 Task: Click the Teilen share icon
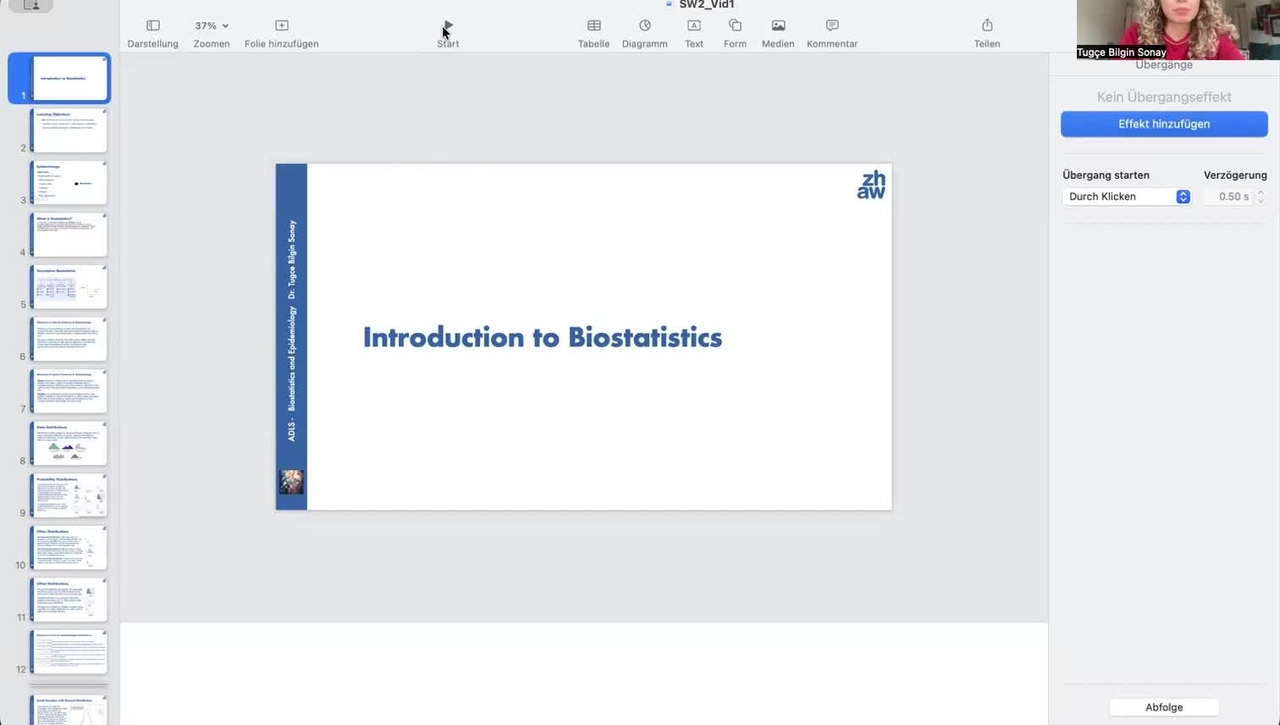(987, 26)
